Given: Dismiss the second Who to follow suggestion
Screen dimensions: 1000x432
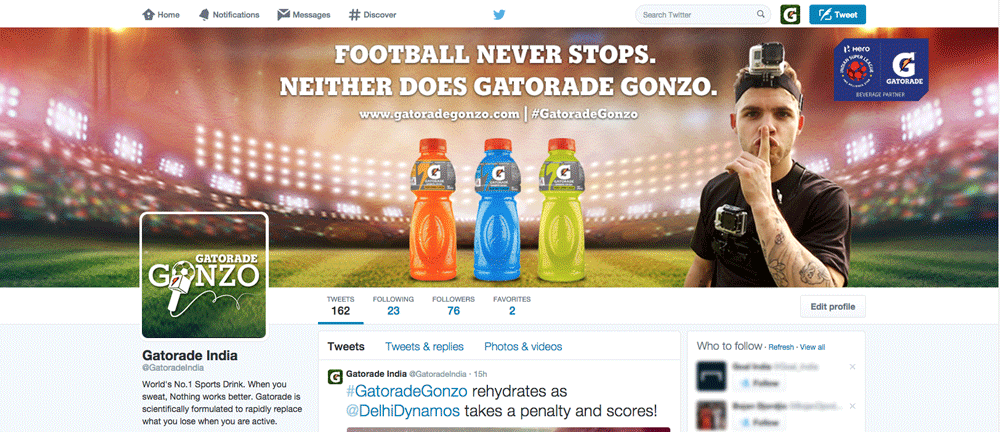Looking at the screenshot, I should click(852, 405).
